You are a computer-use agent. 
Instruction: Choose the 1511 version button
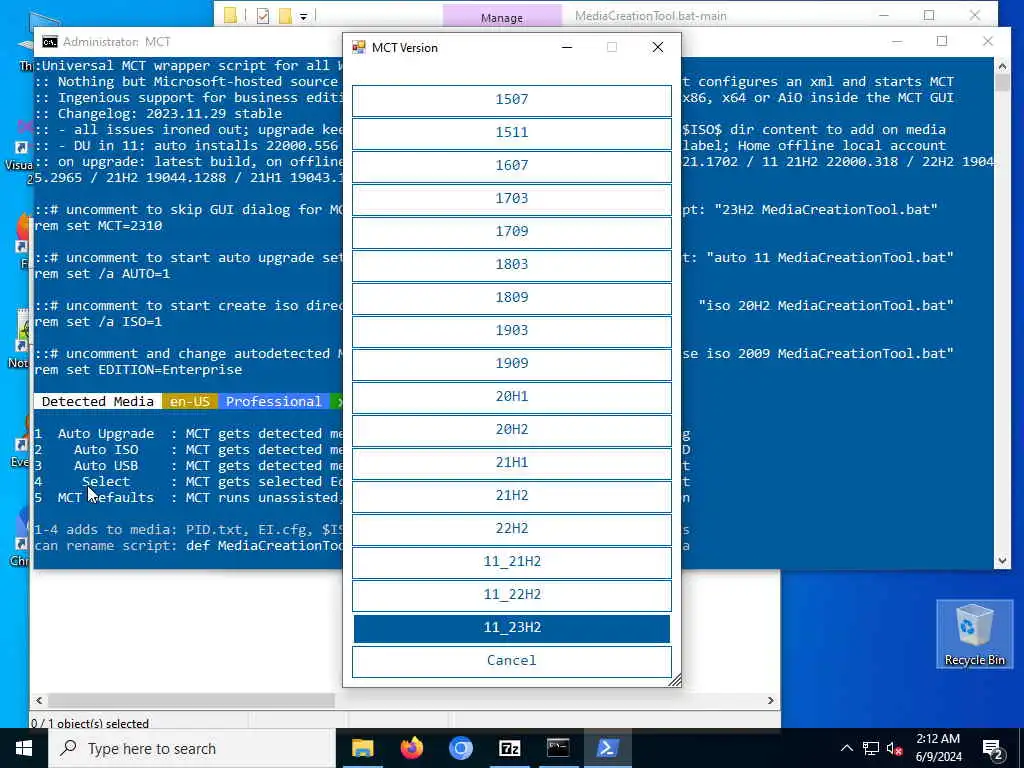(511, 133)
